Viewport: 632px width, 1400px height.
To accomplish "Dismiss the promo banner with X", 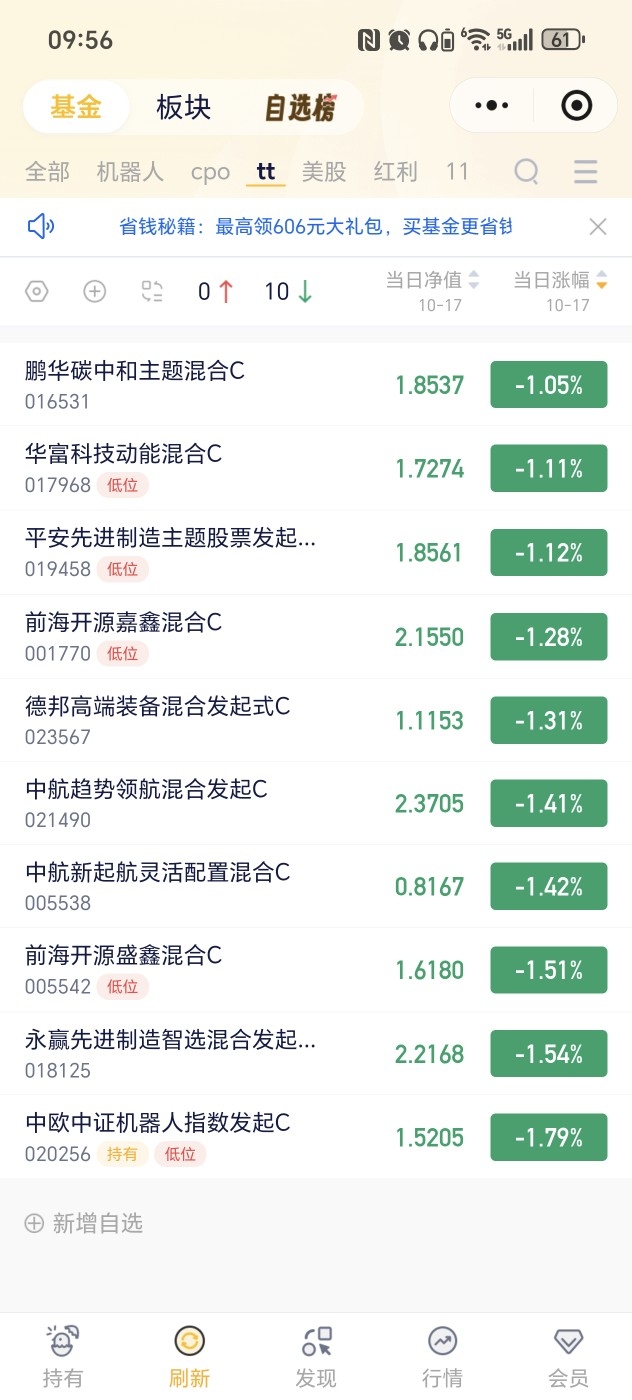I will coord(598,227).
